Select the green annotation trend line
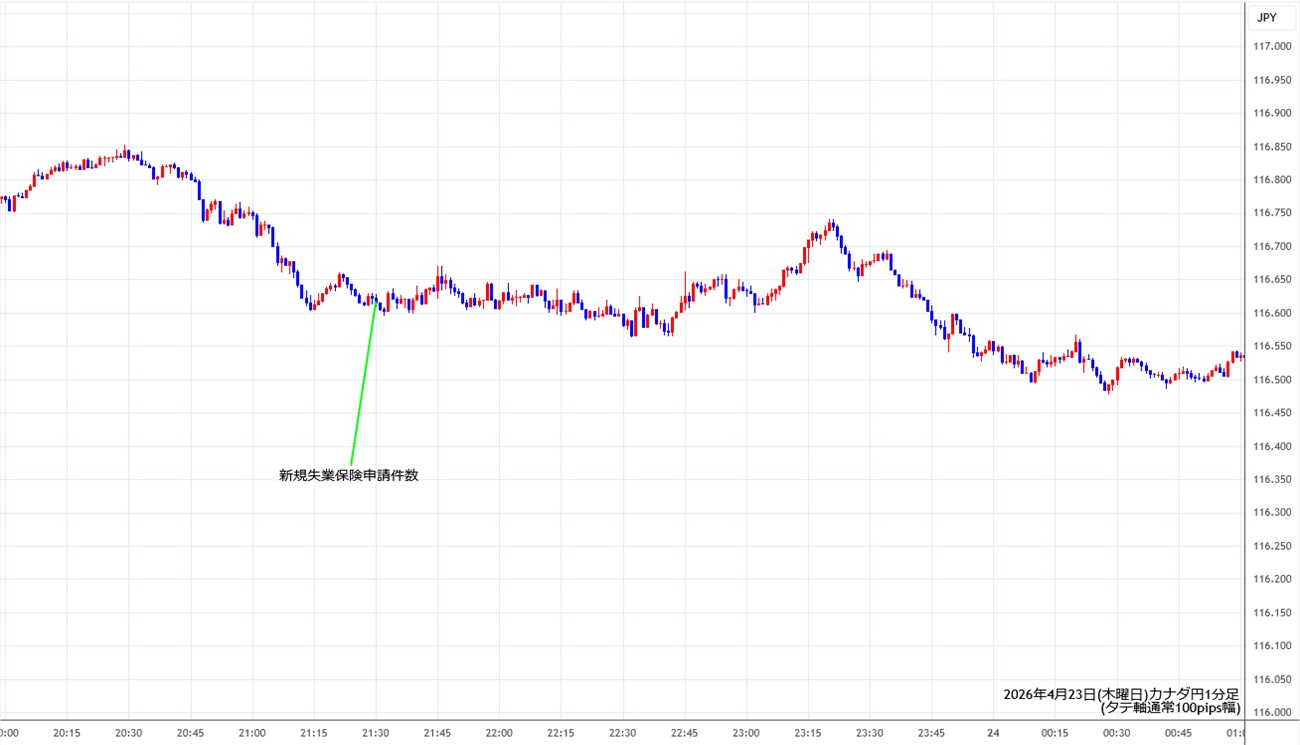Viewport: 1300px width, 745px height. pyautogui.click(x=363, y=382)
